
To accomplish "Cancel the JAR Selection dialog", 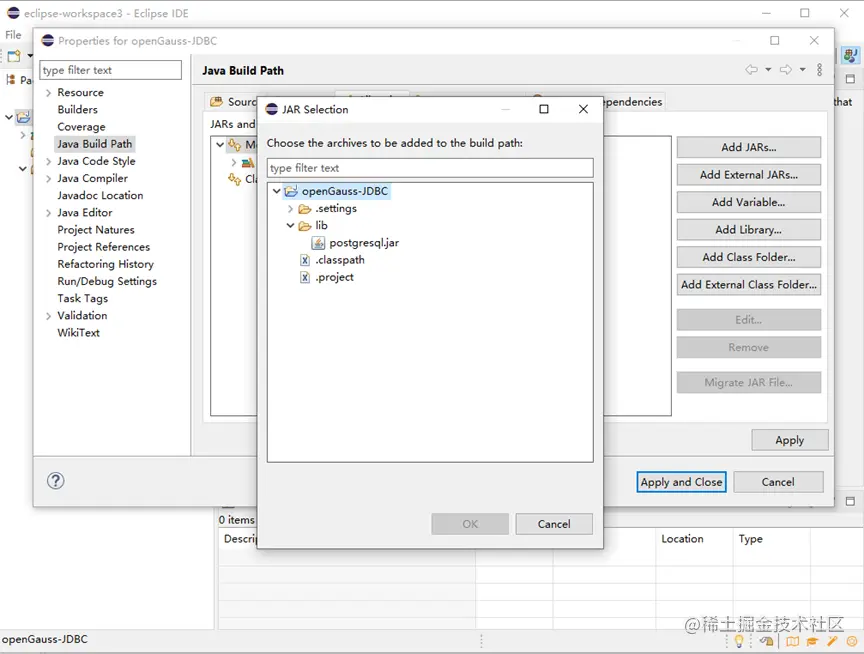I will click(554, 524).
